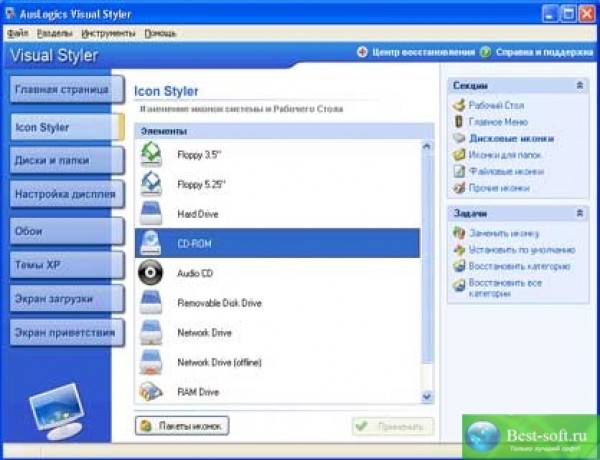Viewport: 600px width, 460px height.
Task: Open the Прочие иконки link
Action: pos(499,188)
